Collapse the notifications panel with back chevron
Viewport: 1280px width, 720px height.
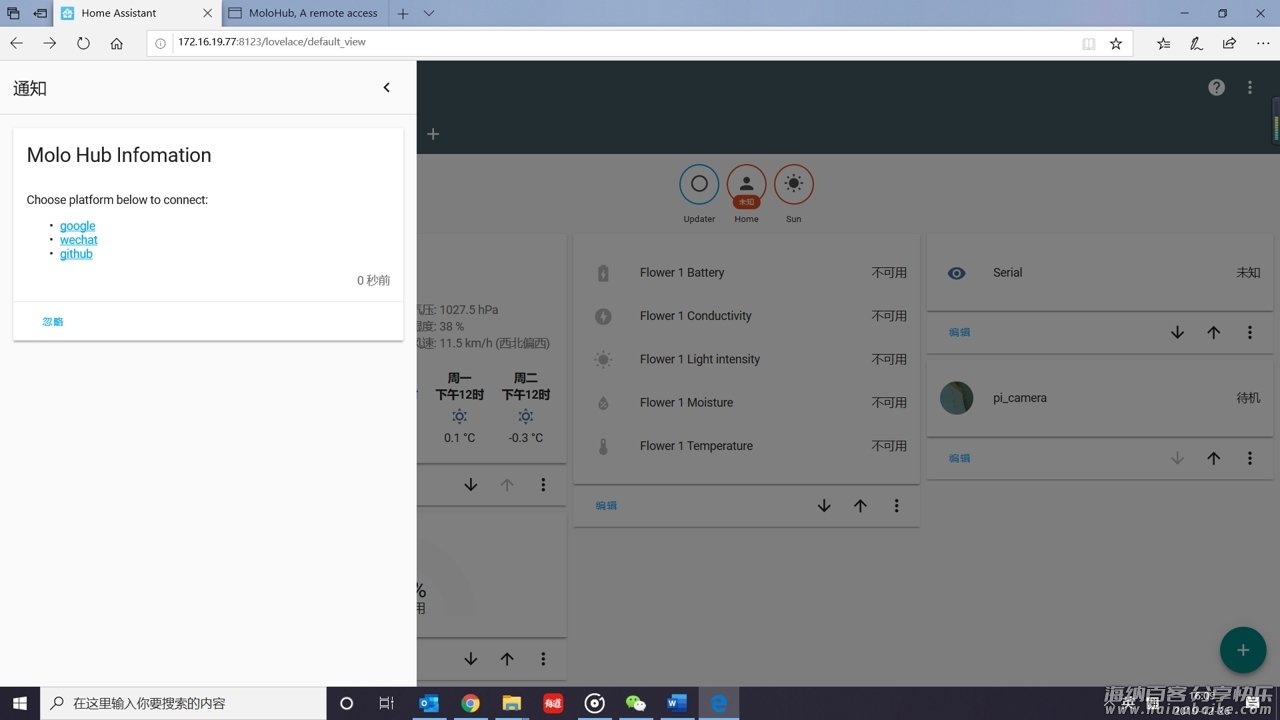(x=387, y=88)
